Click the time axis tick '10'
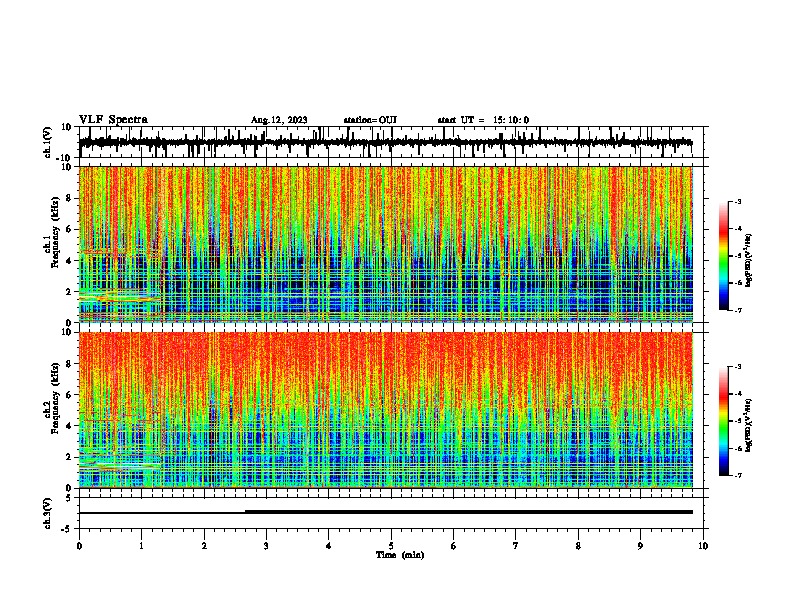Screen dimensions: 792x612 pyautogui.click(x=703, y=546)
